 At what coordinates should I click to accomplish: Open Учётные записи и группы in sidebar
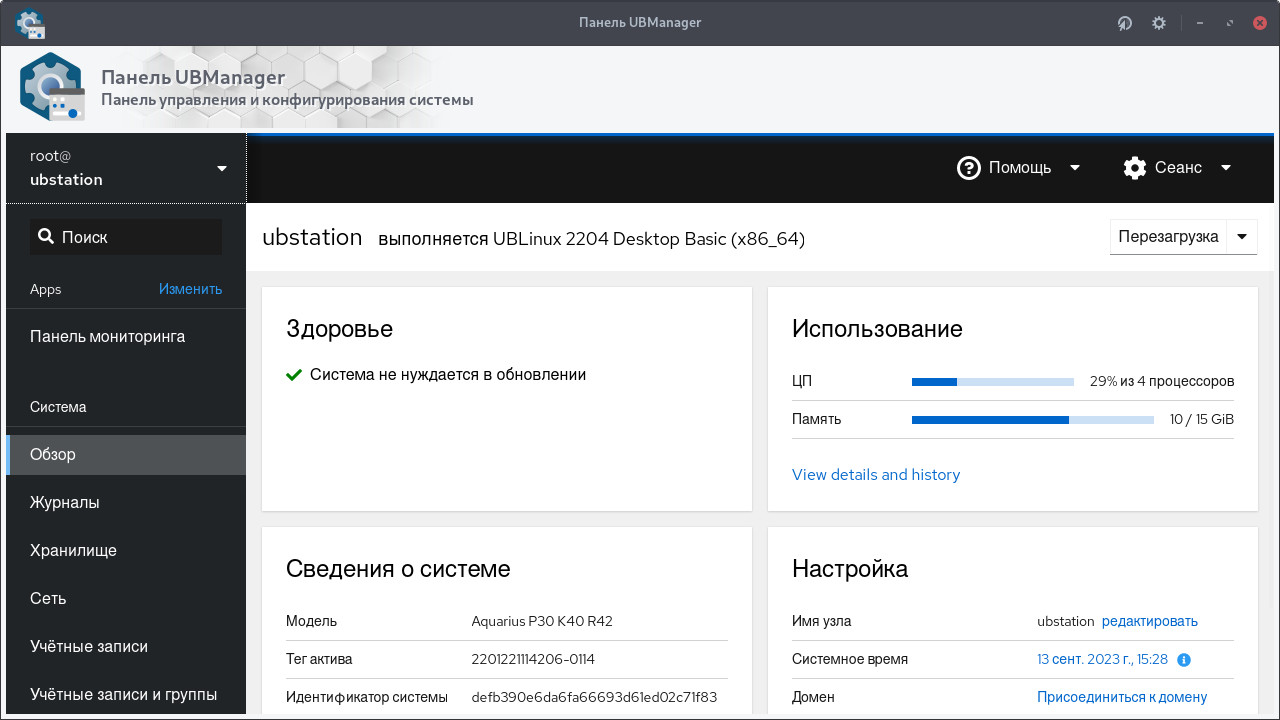tap(126, 695)
